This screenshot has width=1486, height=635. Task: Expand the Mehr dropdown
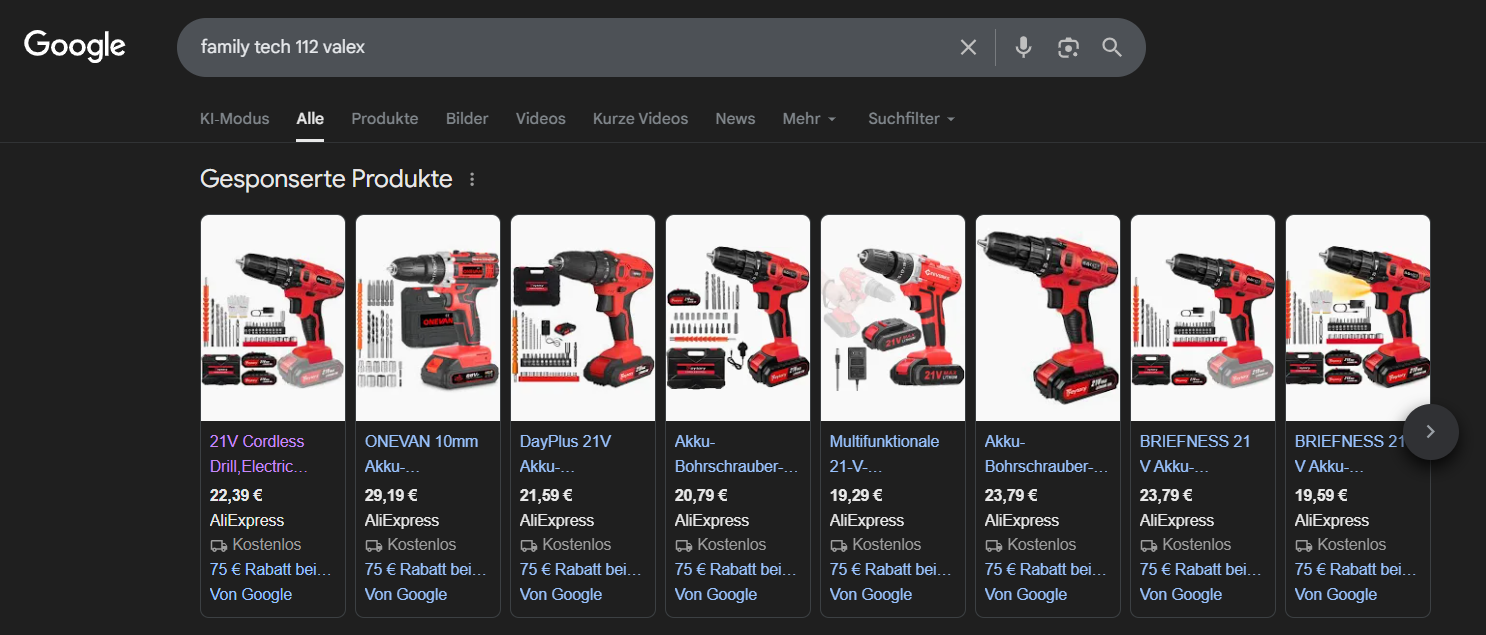(x=809, y=118)
